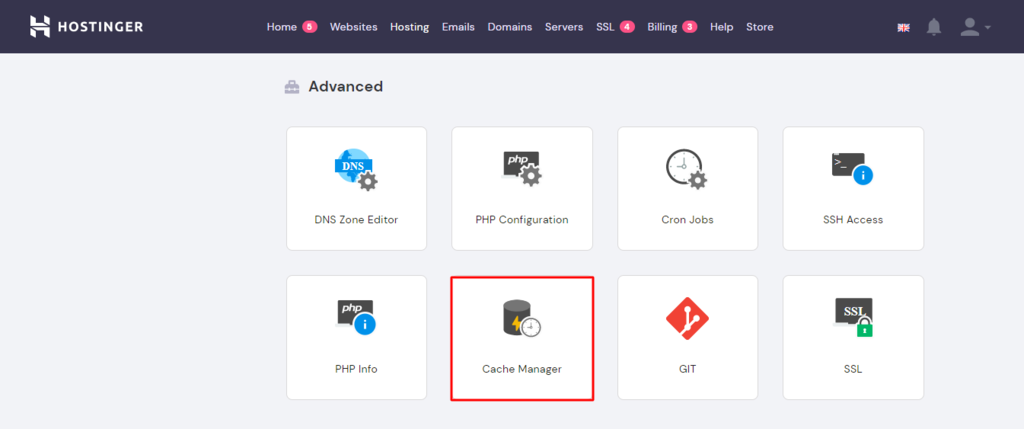
Task: Go to Home in top navigation
Action: (281, 27)
